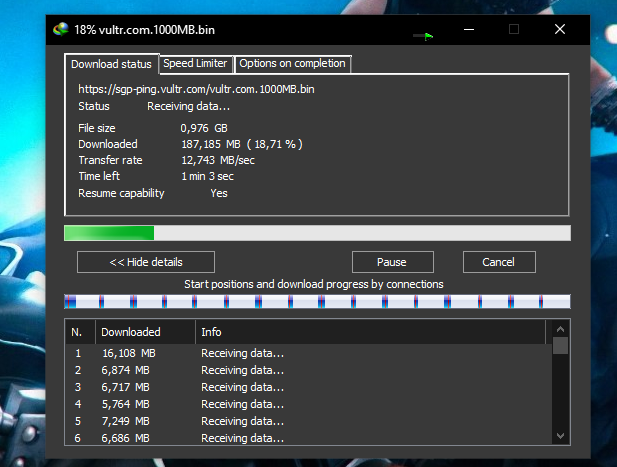Pause the current download
Viewport: 617px width, 467px height.
(393, 262)
